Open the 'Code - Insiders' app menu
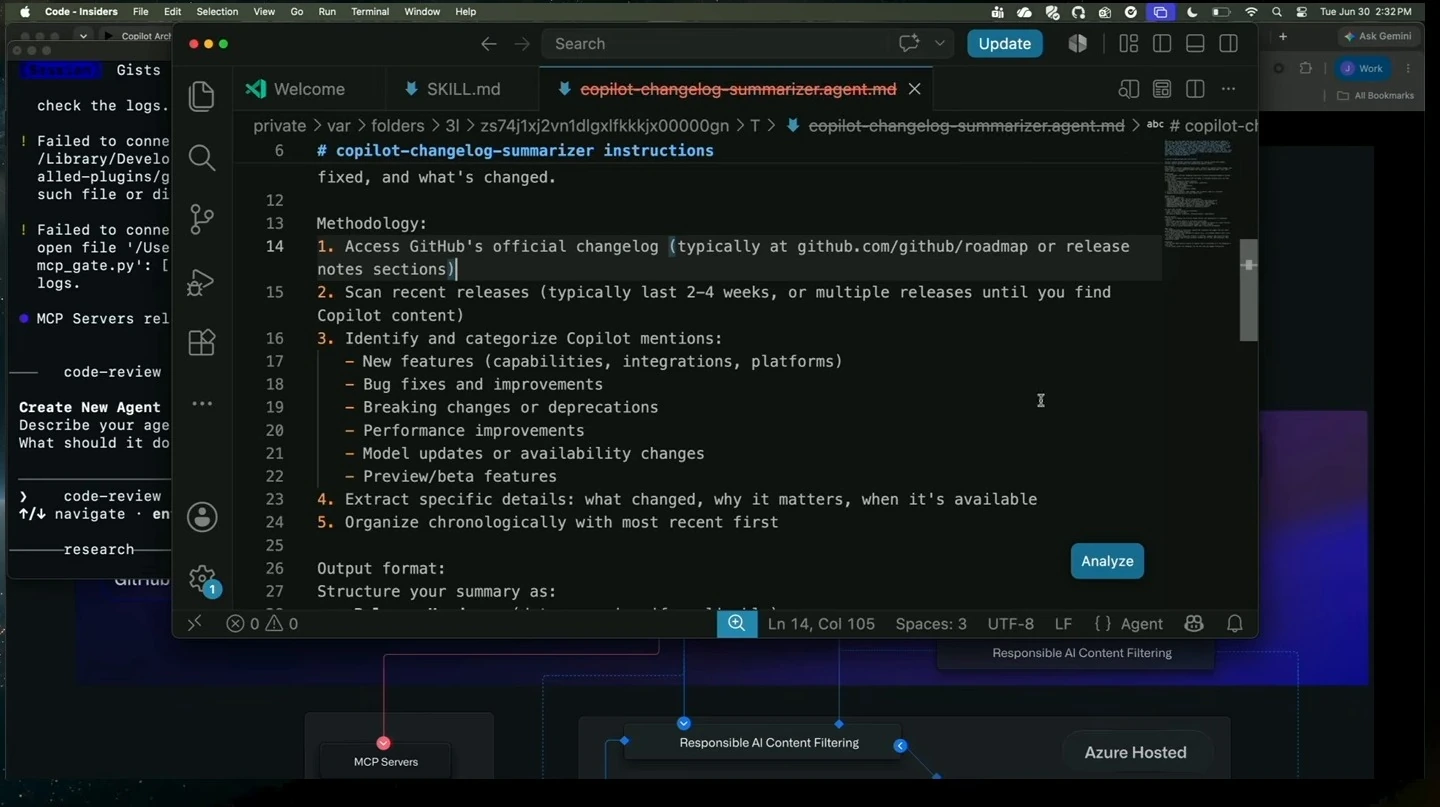Image resolution: width=1440 pixels, height=807 pixels. click(81, 12)
